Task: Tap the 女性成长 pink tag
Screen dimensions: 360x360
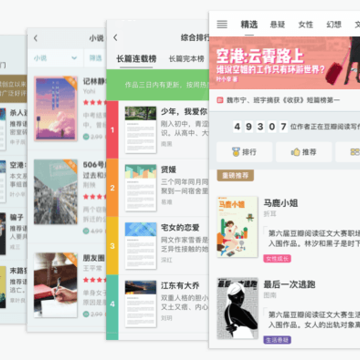Action: click(x=277, y=259)
